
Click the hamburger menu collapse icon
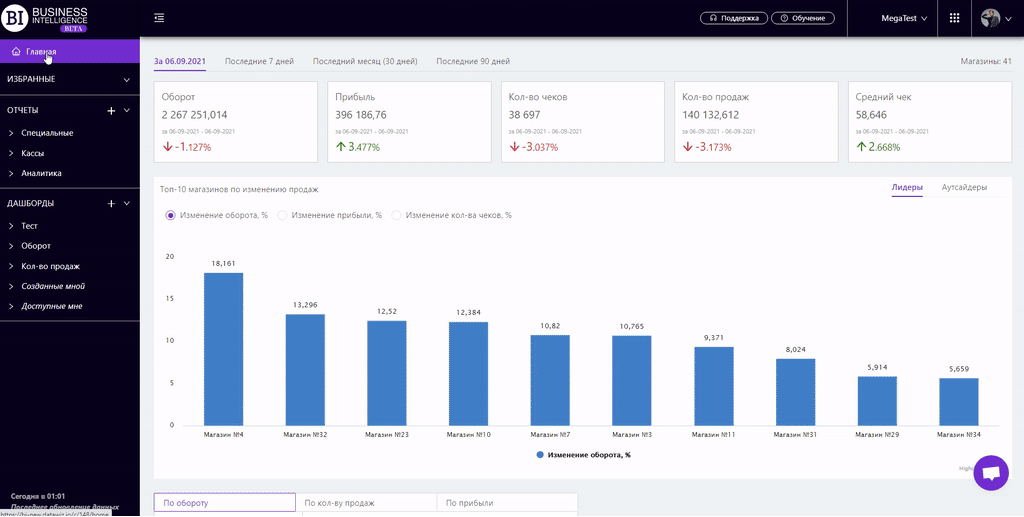(160, 18)
